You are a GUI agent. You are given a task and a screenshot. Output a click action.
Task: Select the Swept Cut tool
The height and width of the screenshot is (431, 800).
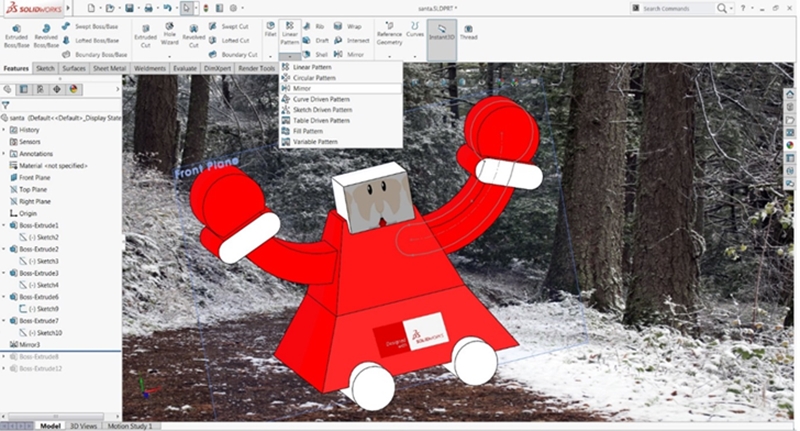(229, 27)
